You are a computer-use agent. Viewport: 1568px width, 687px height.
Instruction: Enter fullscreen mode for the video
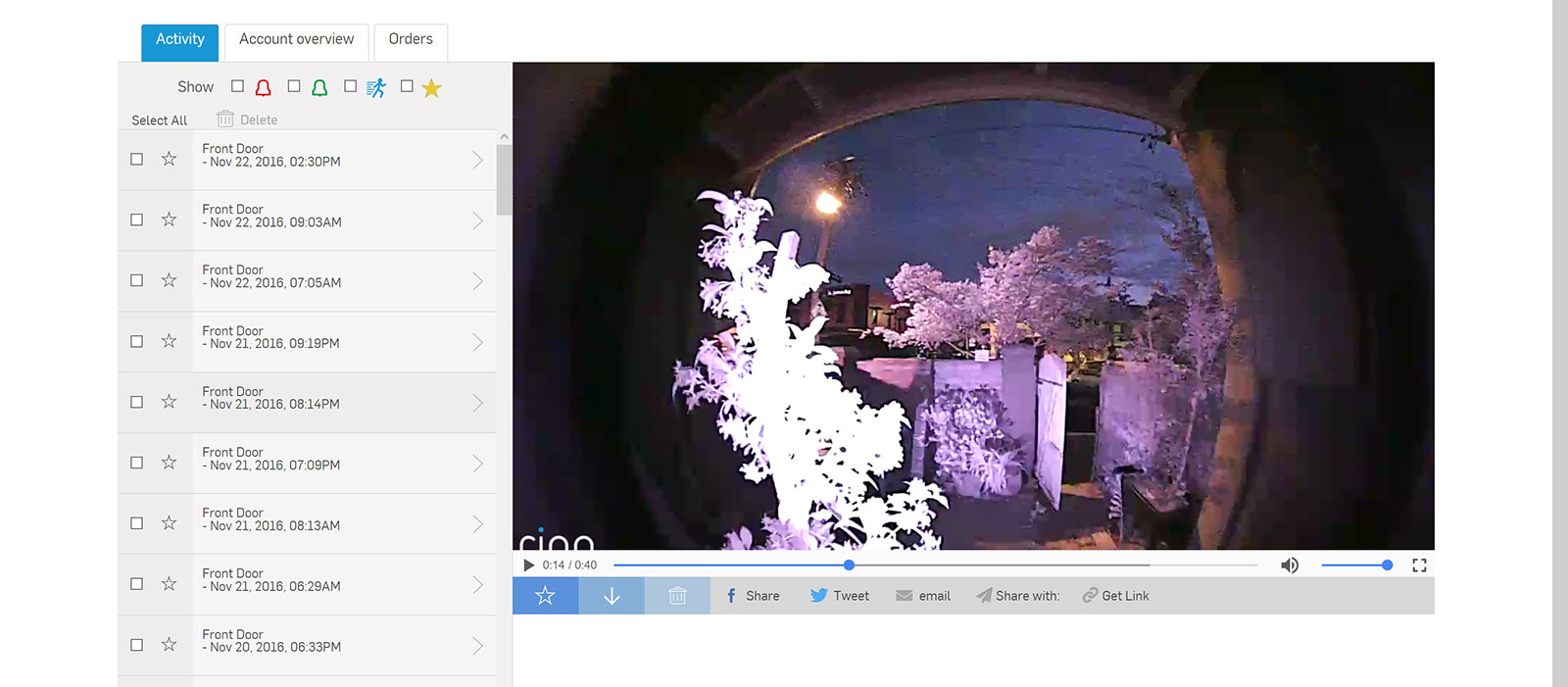[1419, 565]
